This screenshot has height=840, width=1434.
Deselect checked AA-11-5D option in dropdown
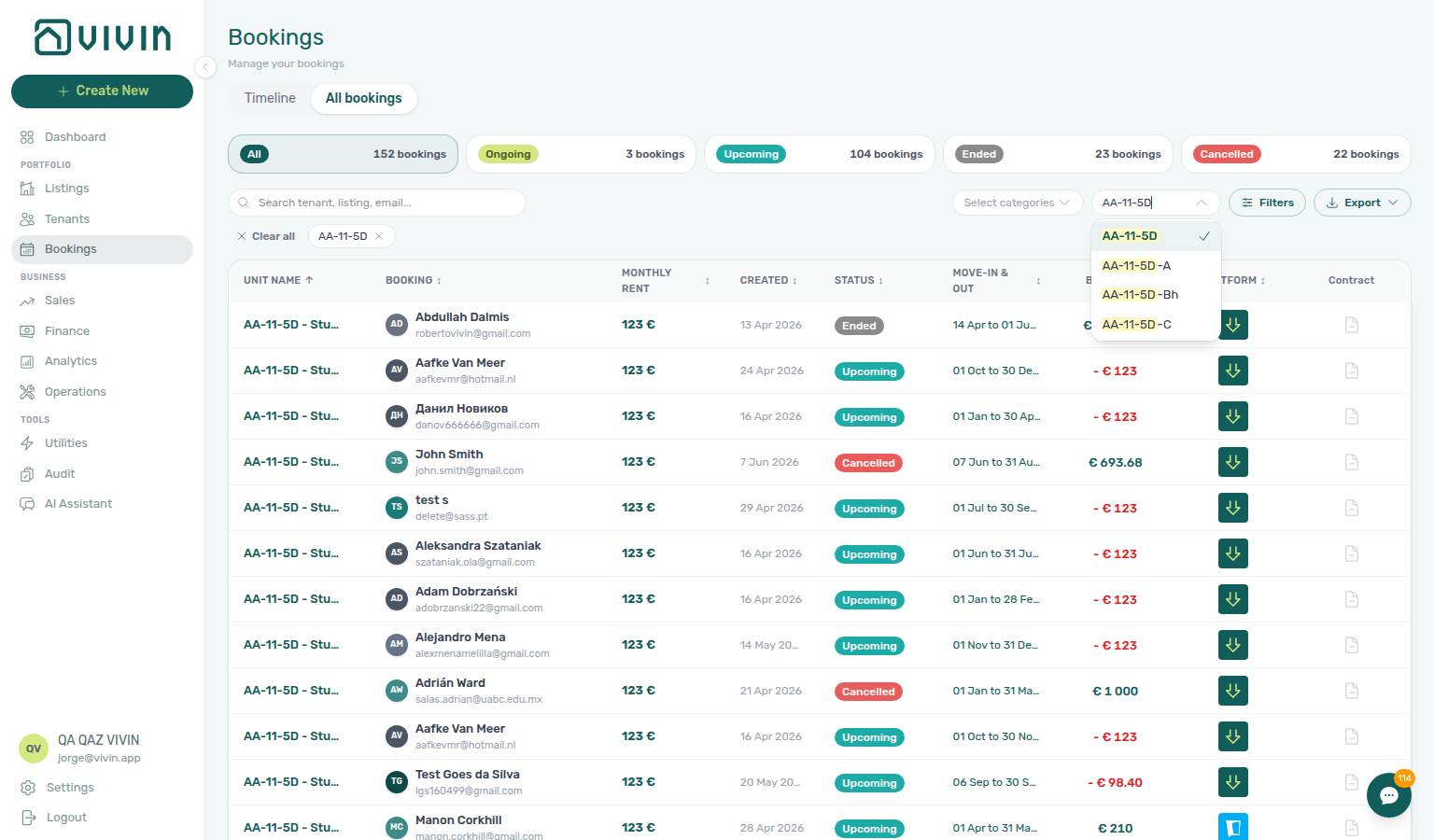(1156, 236)
